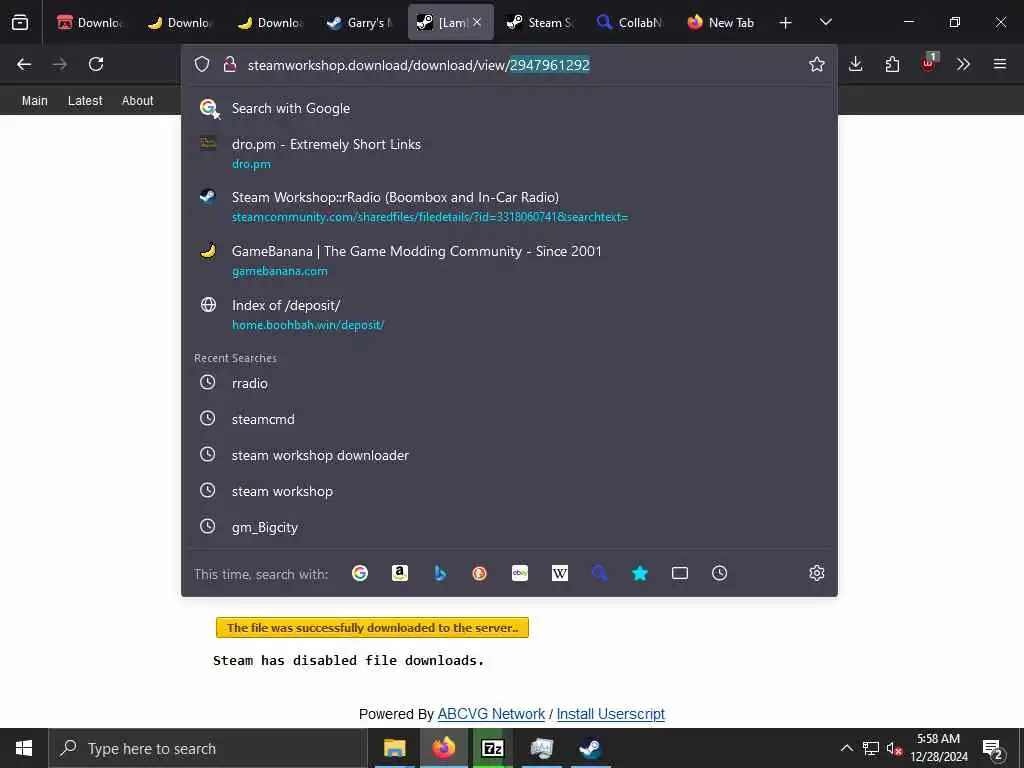Close the active [Lam] tab
Viewport: 1024px width, 768px height.
coord(477,22)
